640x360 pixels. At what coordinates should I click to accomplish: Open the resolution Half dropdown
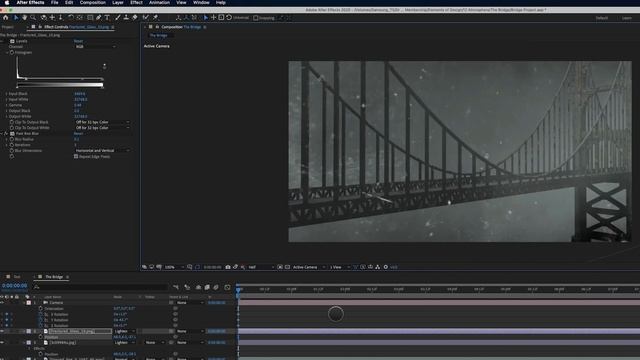tap(260, 267)
